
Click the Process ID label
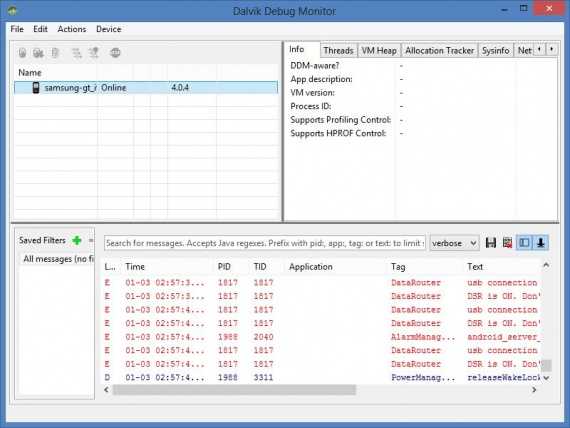310,107
